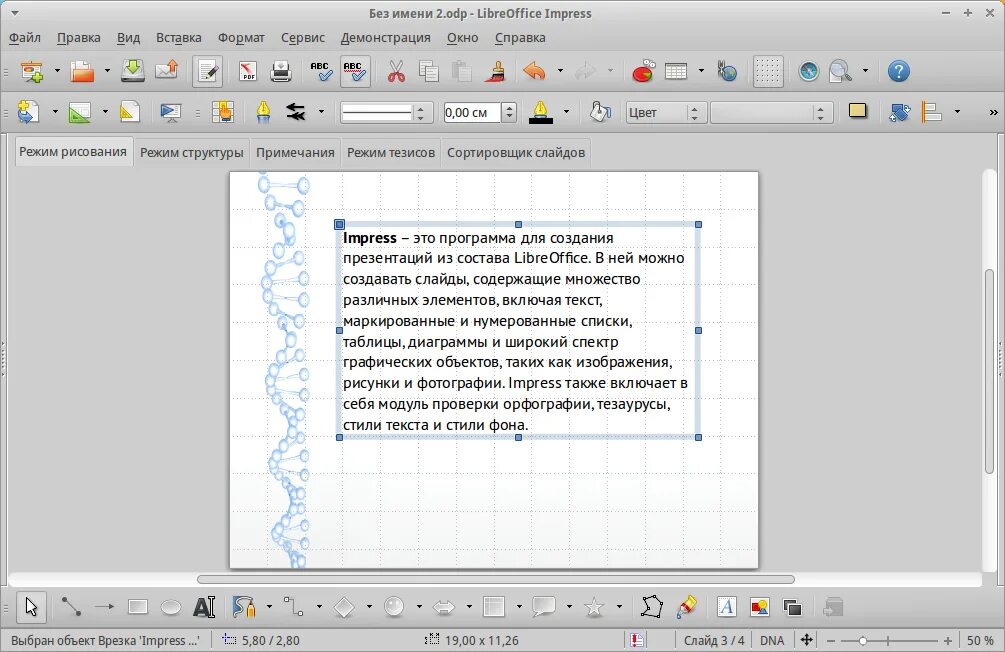Choose the Select arrow tool
The width and height of the screenshot is (1005, 652).
tap(31, 606)
